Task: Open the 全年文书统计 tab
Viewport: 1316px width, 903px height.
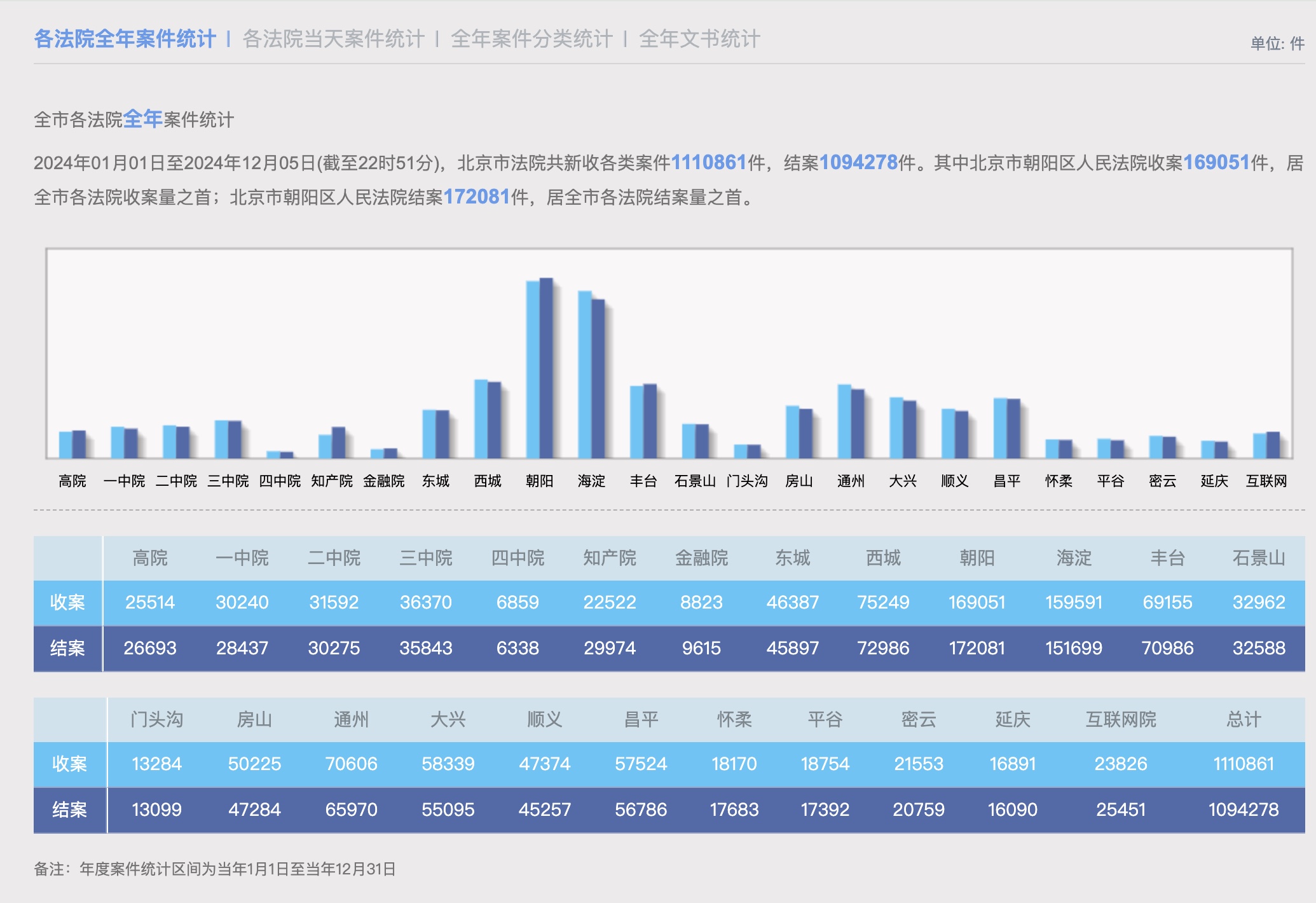Action: click(x=699, y=39)
